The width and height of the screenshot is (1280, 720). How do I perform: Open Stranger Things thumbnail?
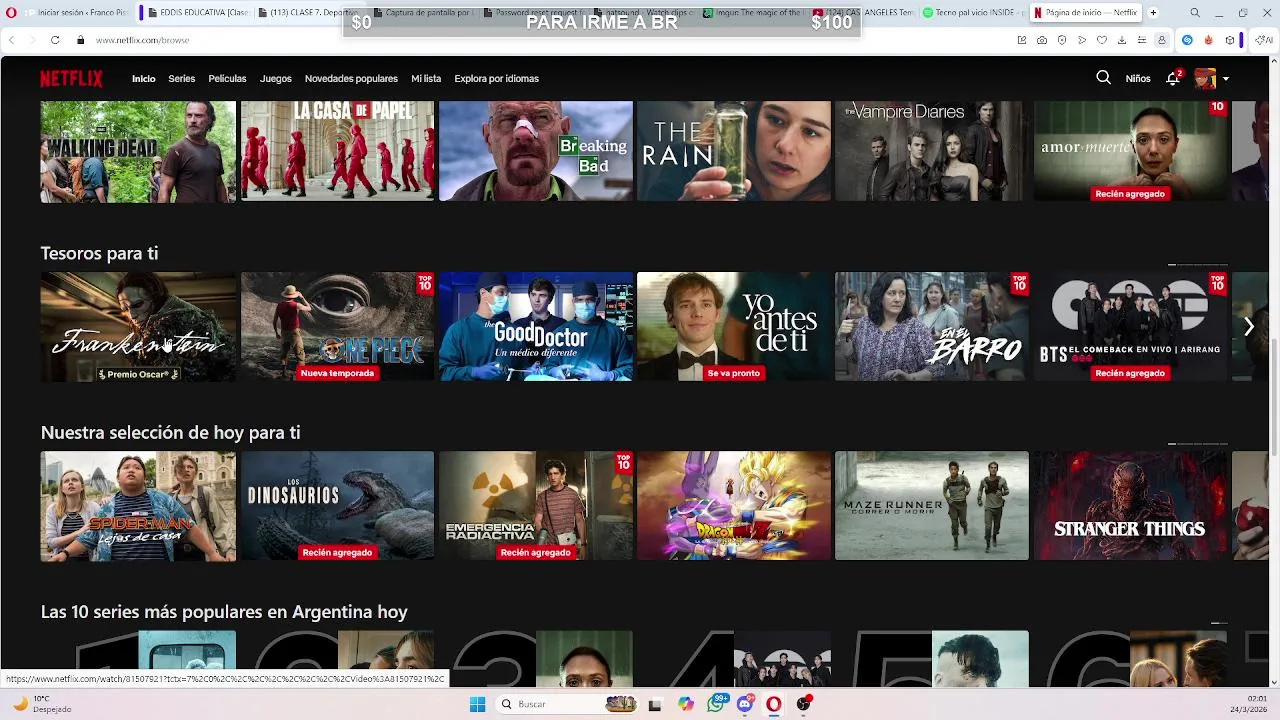point(1130,506)
